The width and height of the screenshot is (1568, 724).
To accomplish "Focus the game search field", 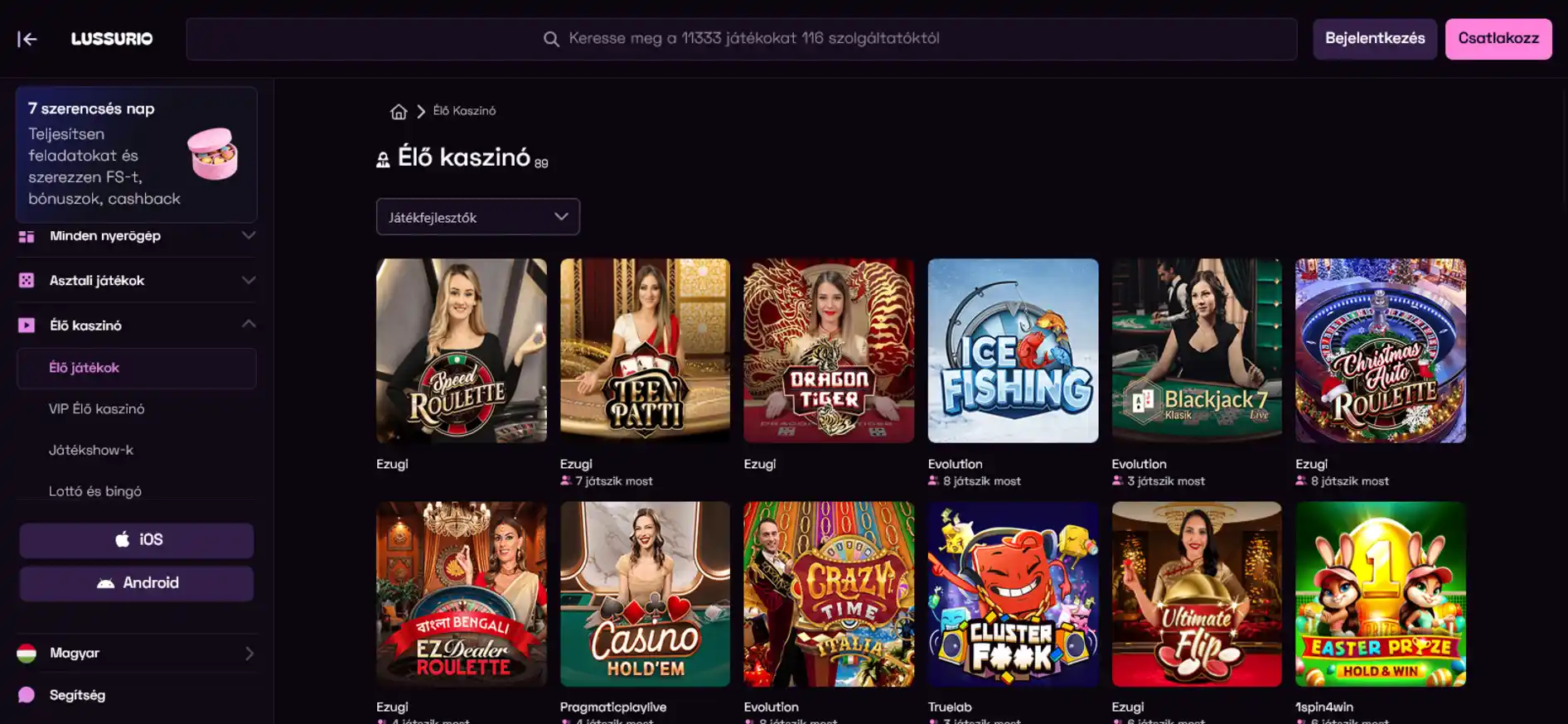I will [741, 39].
